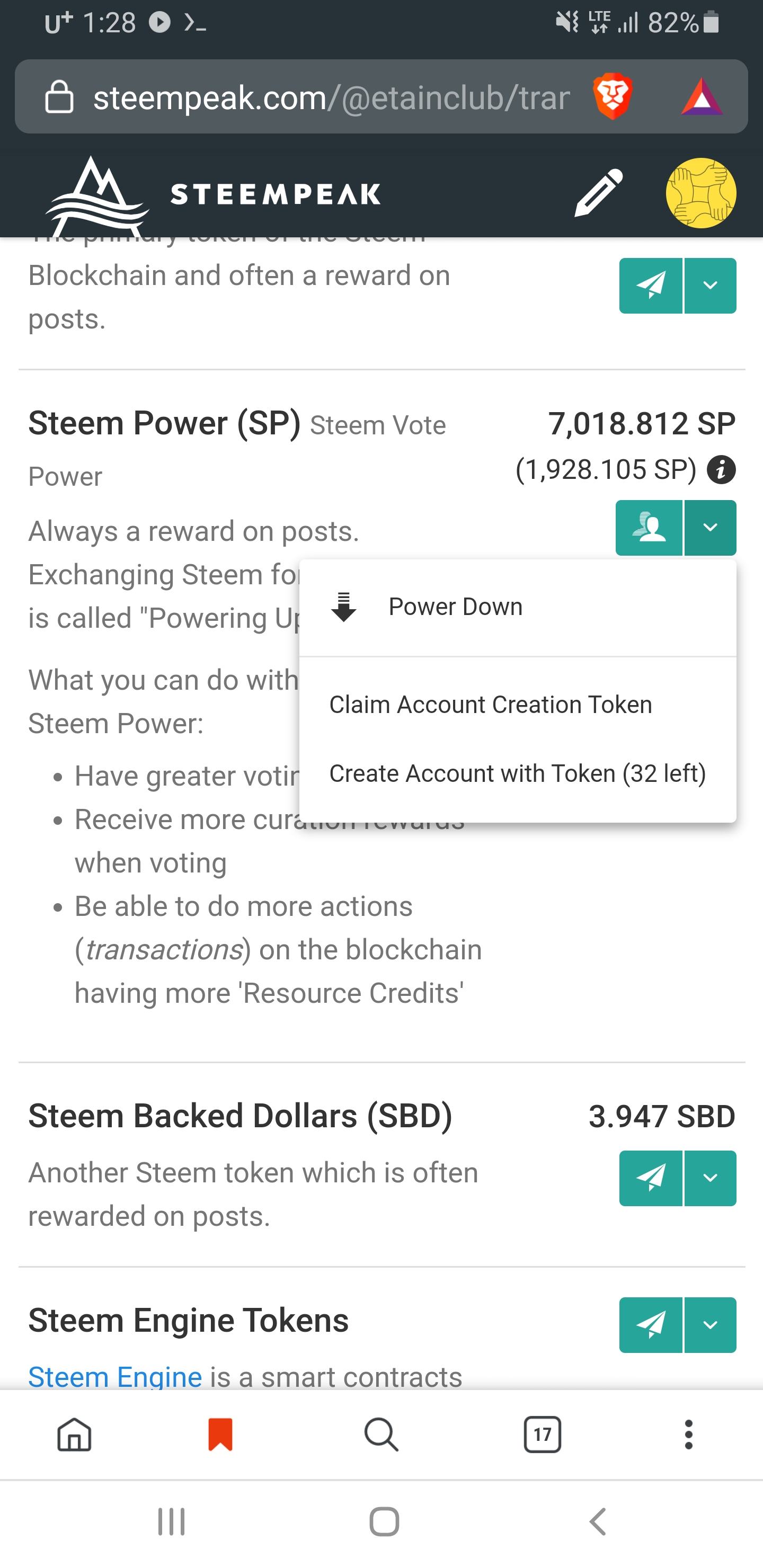Tap the red bookmark icon in bottom bar

220,1434
